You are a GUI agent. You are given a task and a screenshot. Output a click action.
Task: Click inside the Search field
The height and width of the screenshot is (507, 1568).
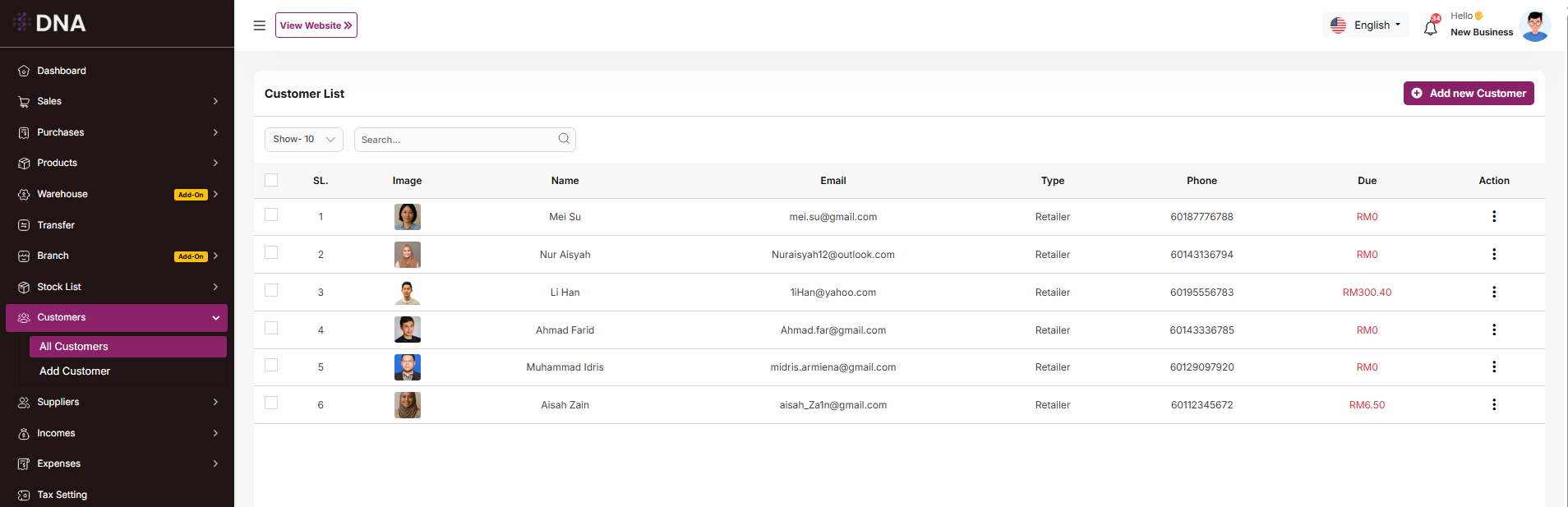point(456,140)
